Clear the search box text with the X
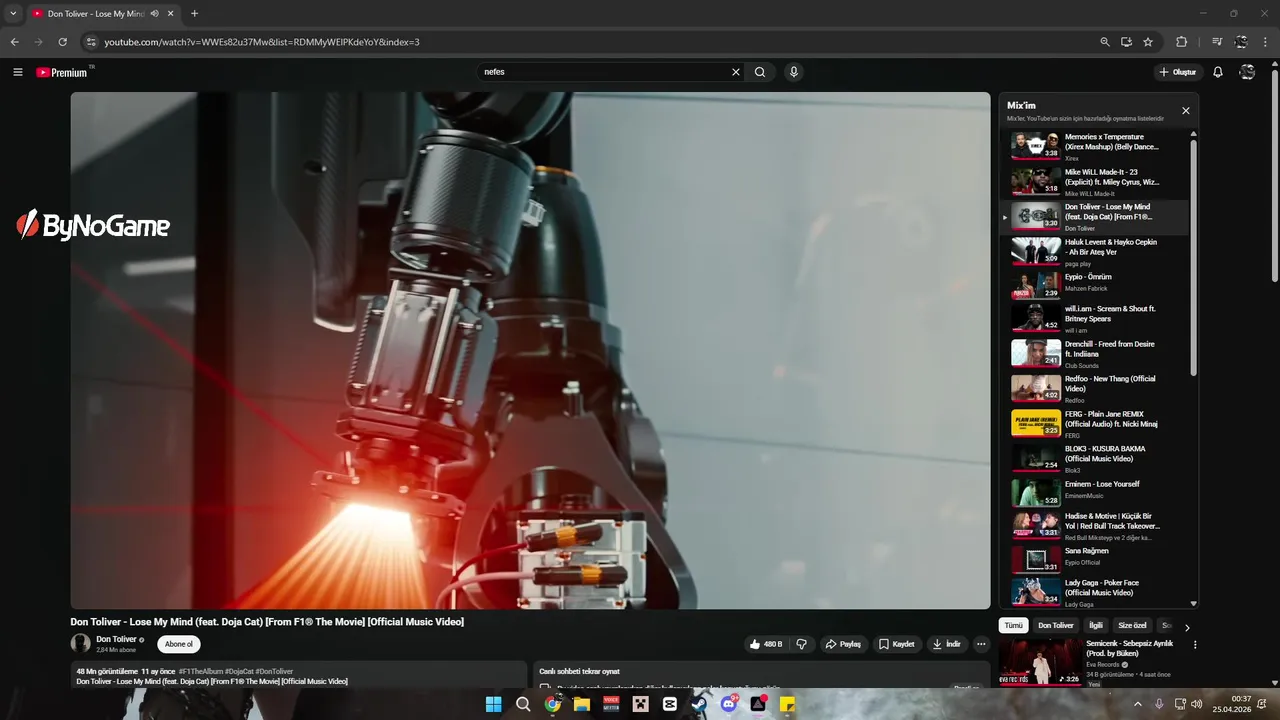The width and height of the screenshot is (1280, 720). click(736, 72)
